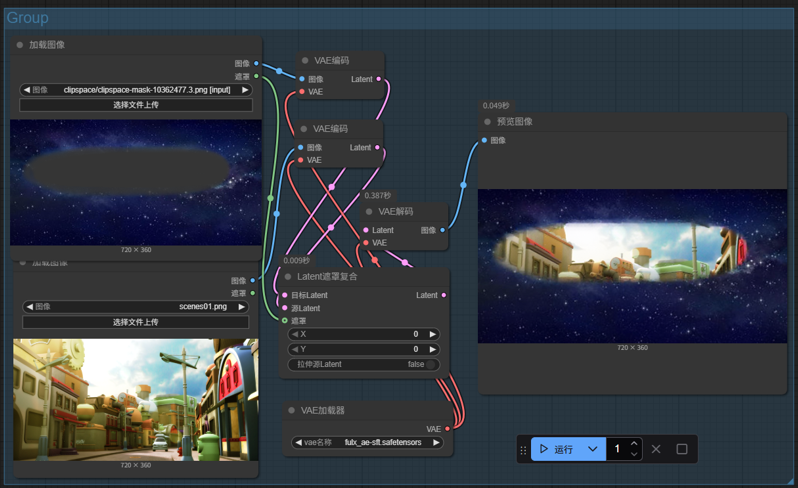798x488 pixels.
Task: Open the scenes01.png image combo list
Action: point(135,307)
